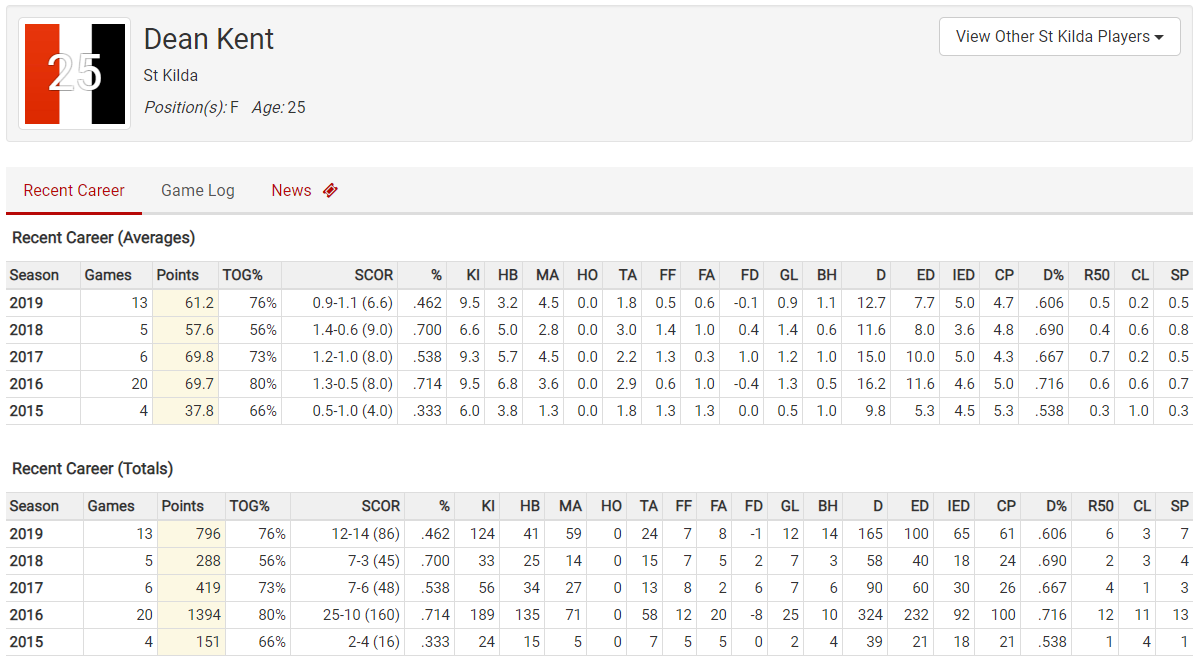Sort Averages table by Points column
Image resolution: width=1198 pixels, height=661 pixels.
[178, 275]
